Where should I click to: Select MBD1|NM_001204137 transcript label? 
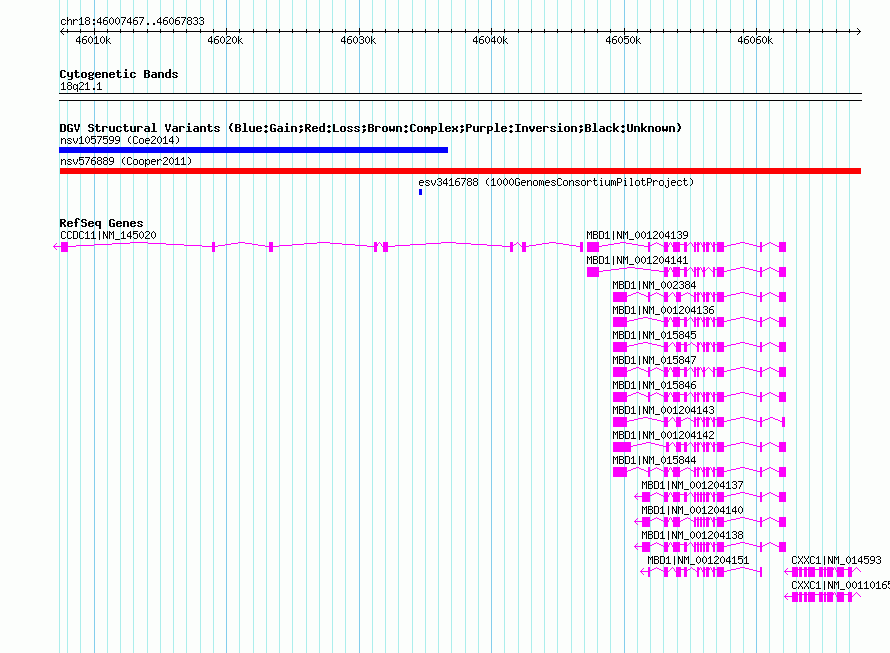[692, 485]
